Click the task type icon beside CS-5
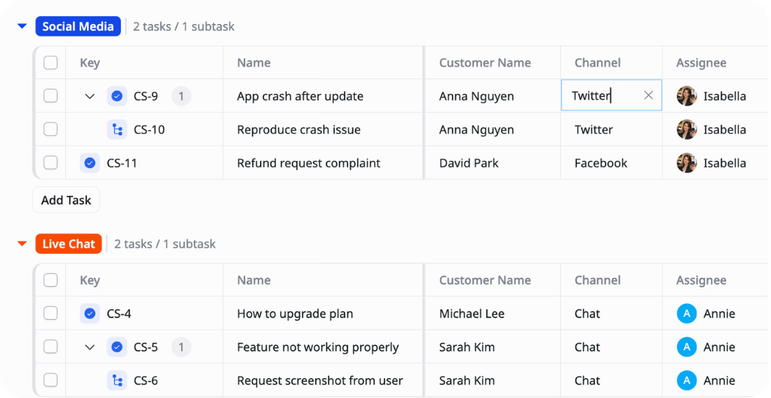 pos(117,347)
